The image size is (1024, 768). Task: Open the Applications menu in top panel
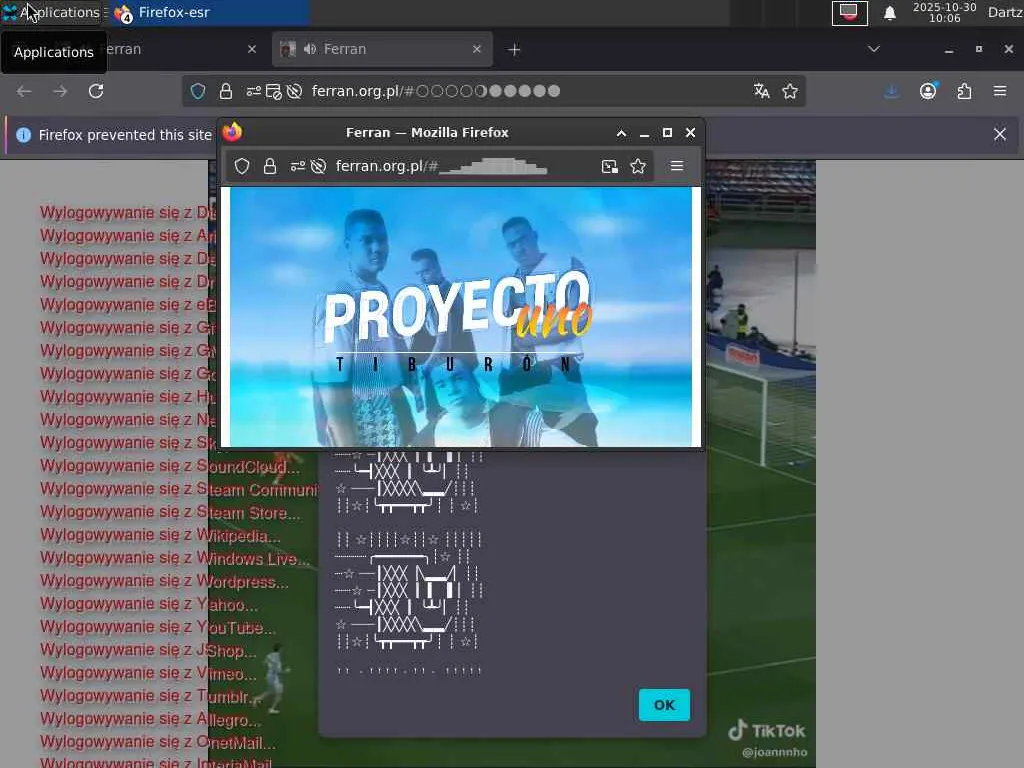[51, 12]
